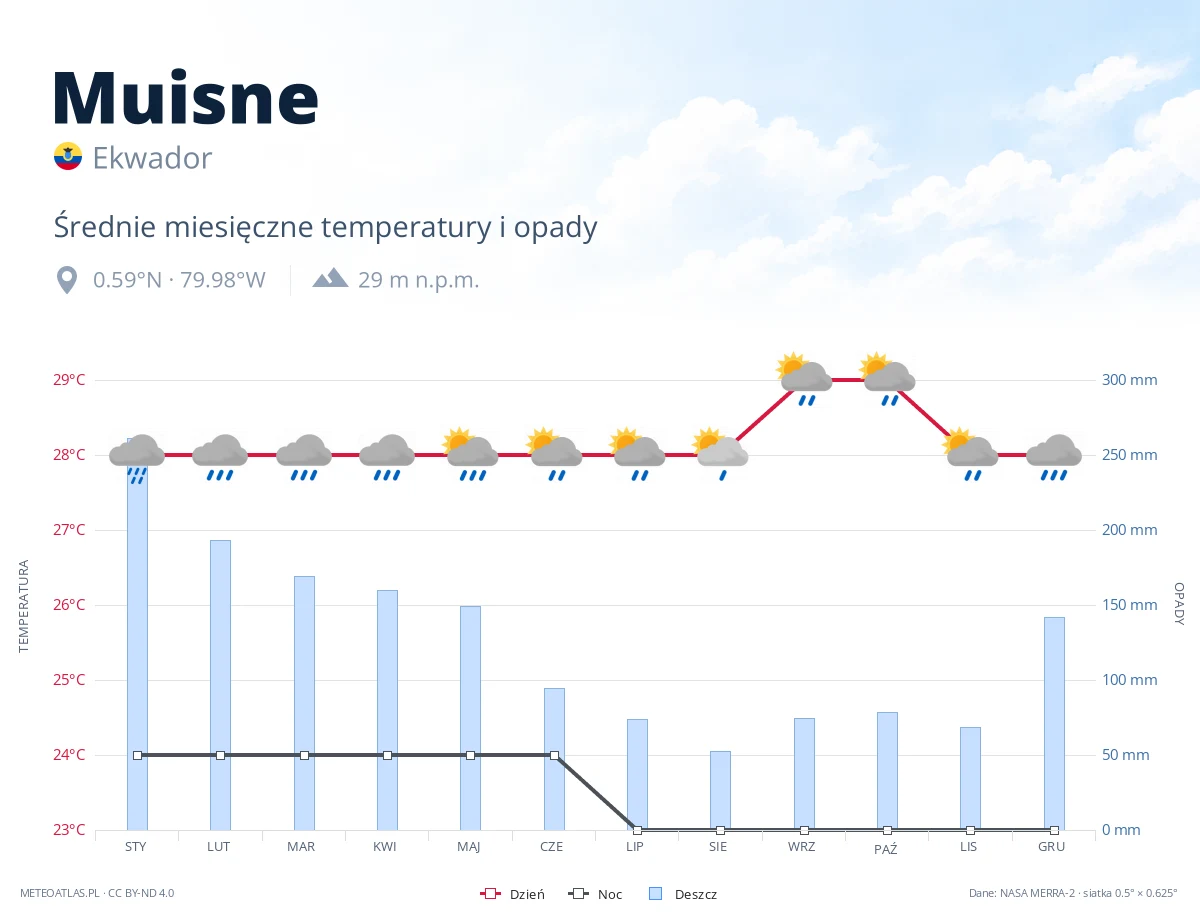Click the PAŹ month label
This screenshot has height=920, width=1200.
[x=886, y=848]
